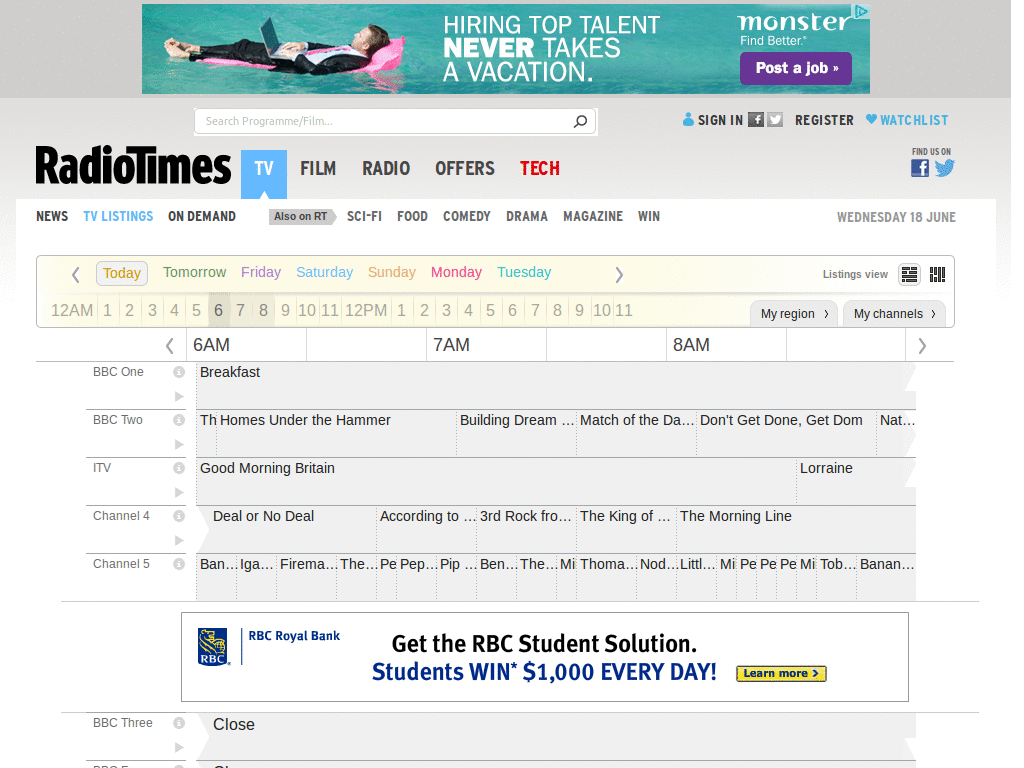
Task: Click the Facebook sign-in icon
Action: (756, 120)
